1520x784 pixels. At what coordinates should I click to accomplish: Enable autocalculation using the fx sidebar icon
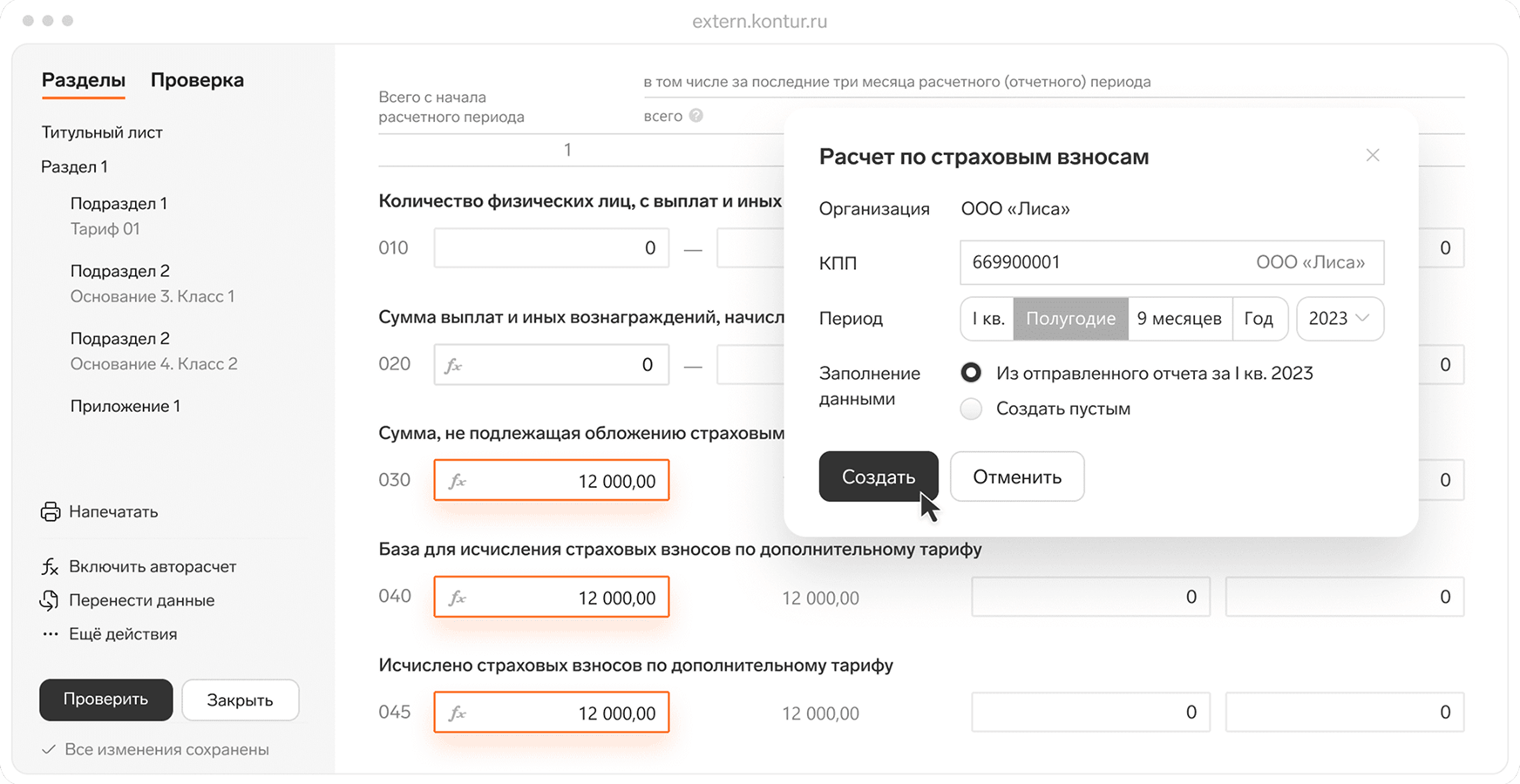click(x=50, y=566)
